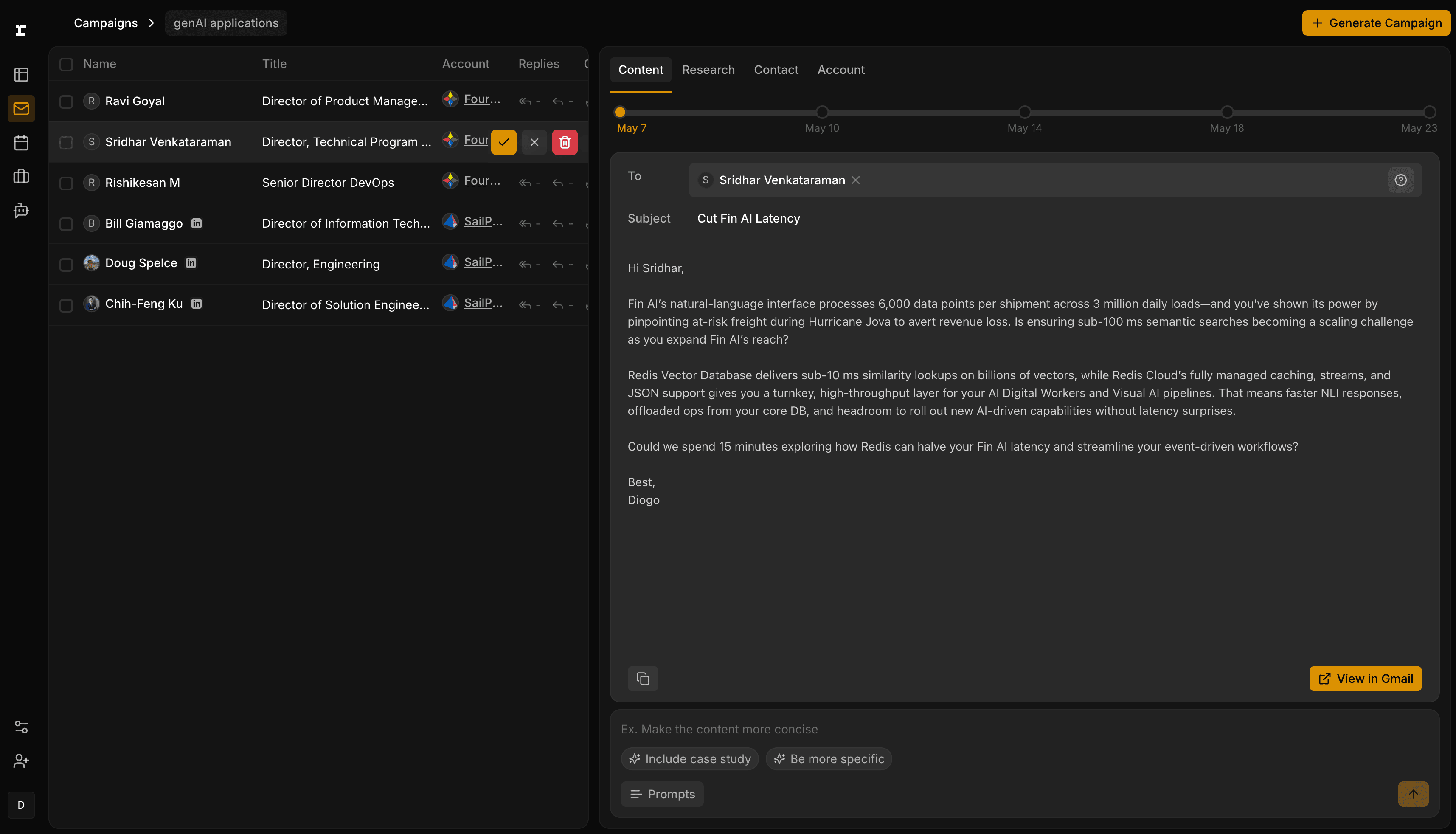1456x834 pixels.
Task: Toggle the select-all checkbox in header
Action: tap(66, 64)
